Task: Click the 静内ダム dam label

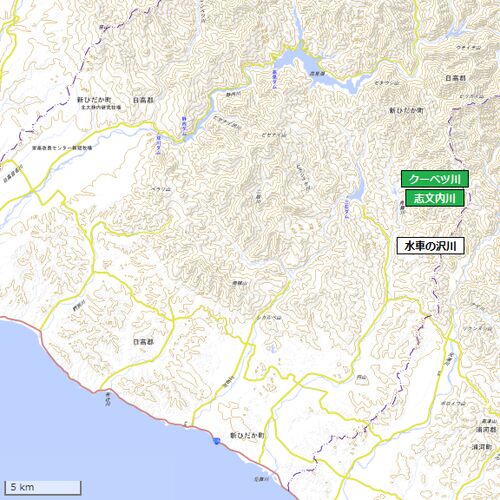Action: pos(184,126)
